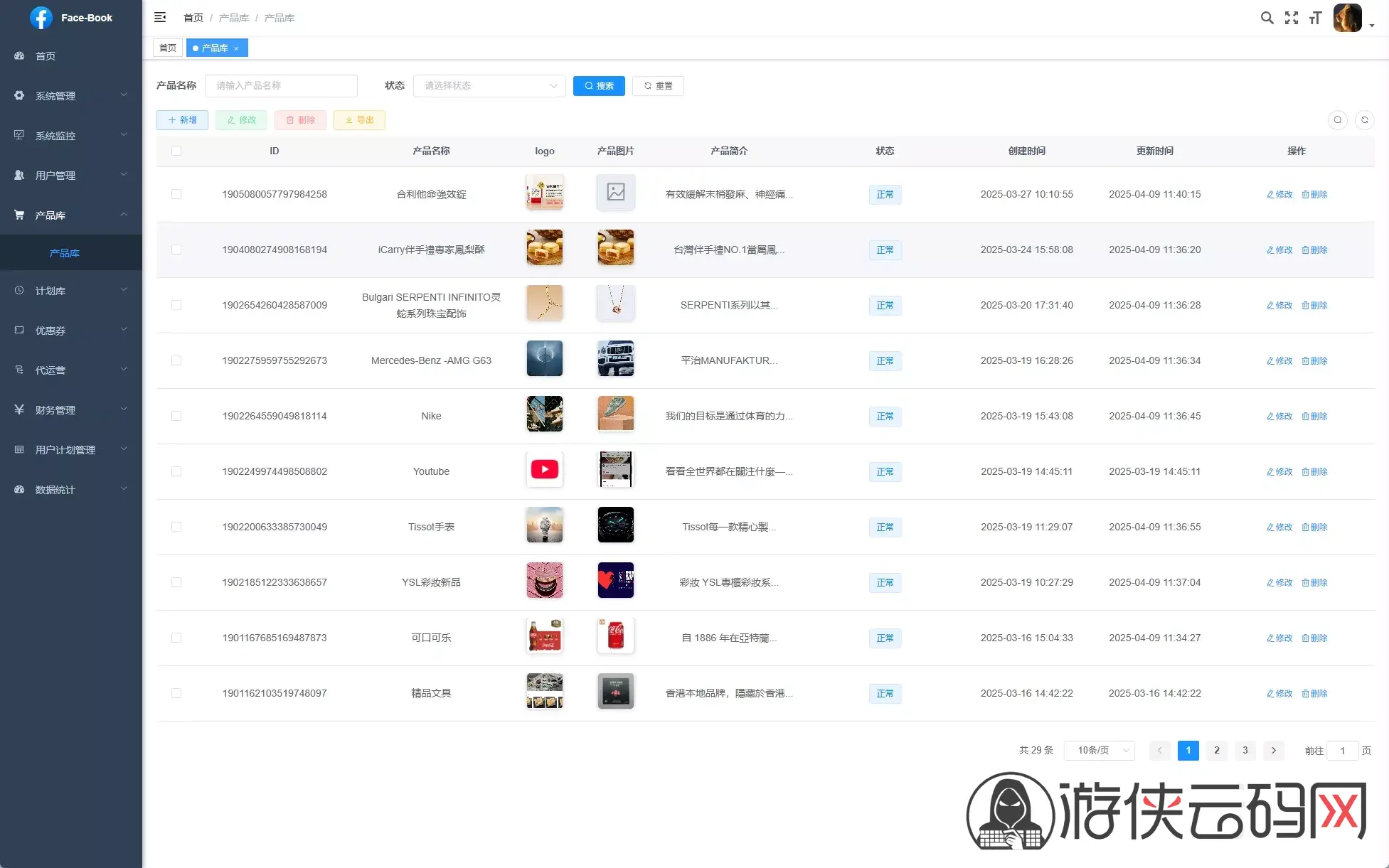This screenshot has height=868, width=1389.
Task: Click the Youtube logo thumbnail
Action: [544, 469]
